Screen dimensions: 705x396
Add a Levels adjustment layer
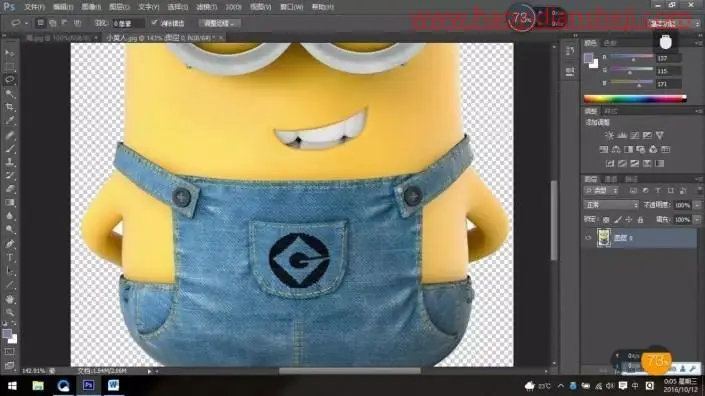[x=622, y=135]
